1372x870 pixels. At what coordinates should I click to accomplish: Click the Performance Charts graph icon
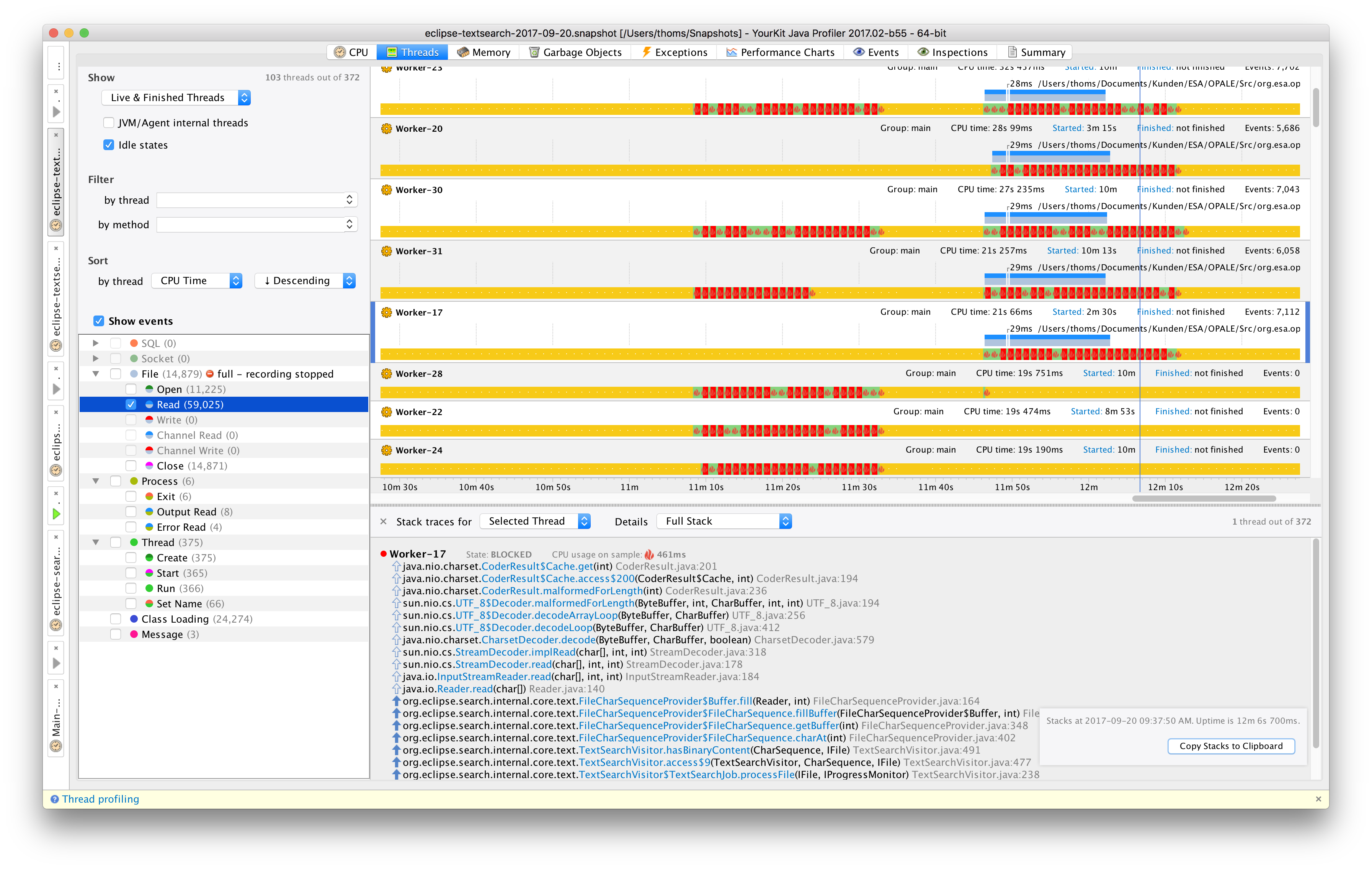732,52
